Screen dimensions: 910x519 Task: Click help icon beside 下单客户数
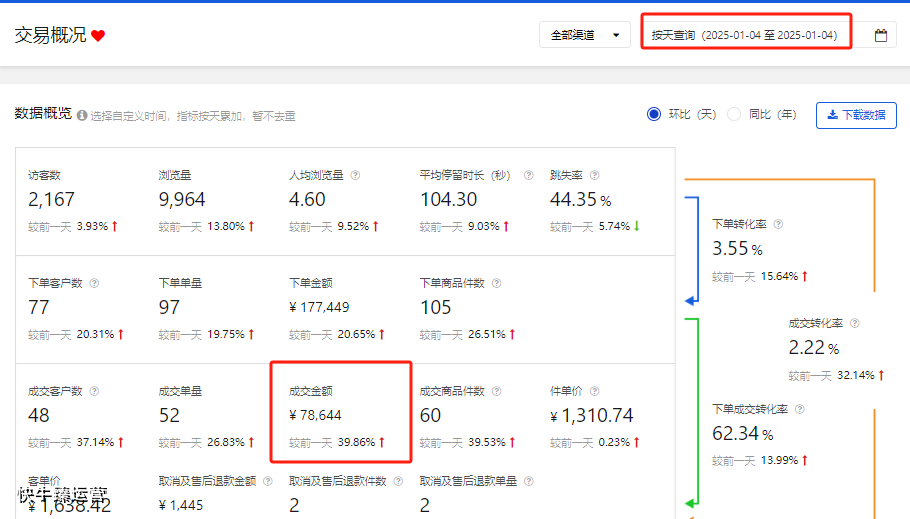(94, 283)
